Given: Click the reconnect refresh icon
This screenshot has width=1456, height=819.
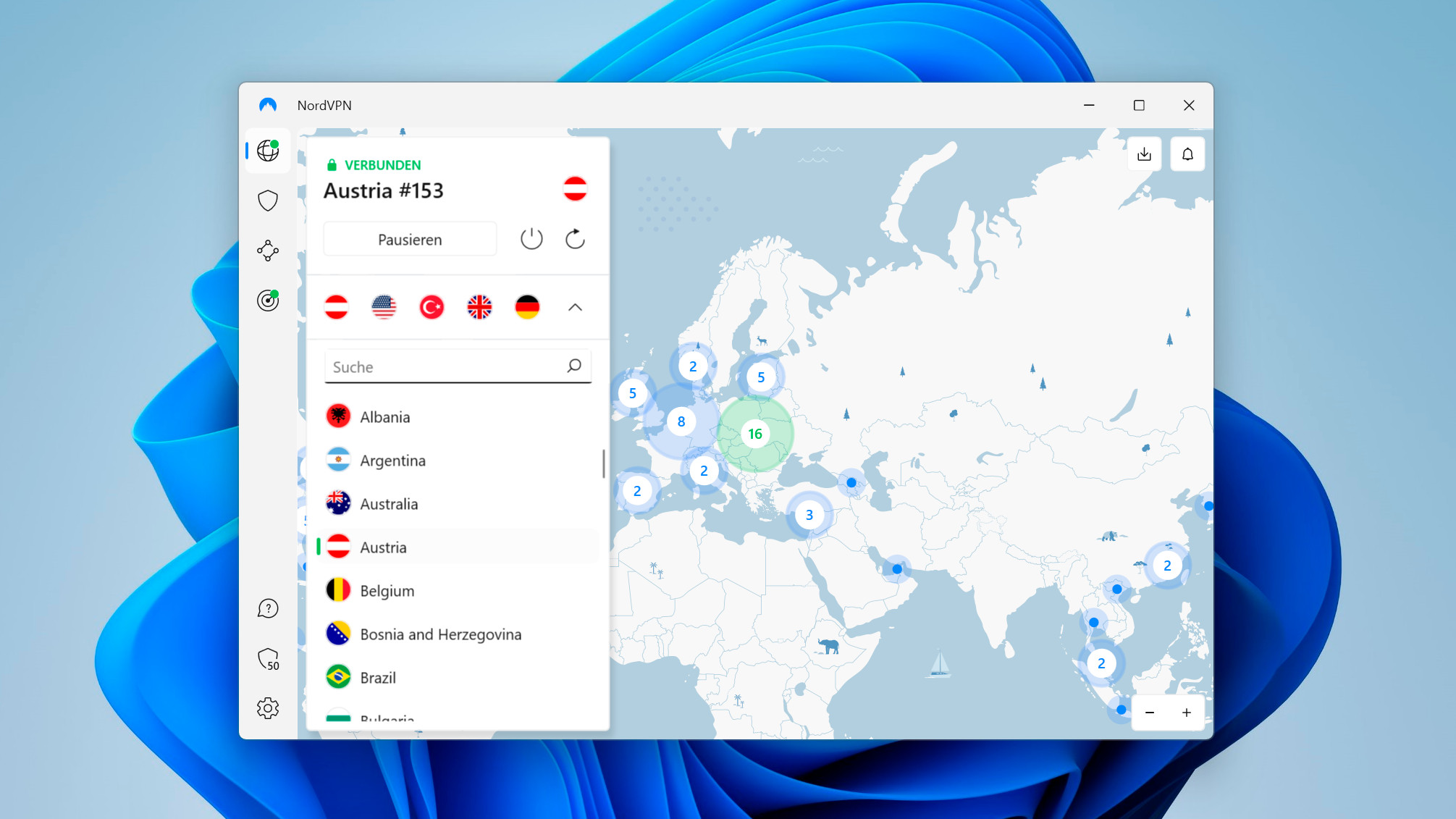Looking at the screenshot, I should click(575, 239).
